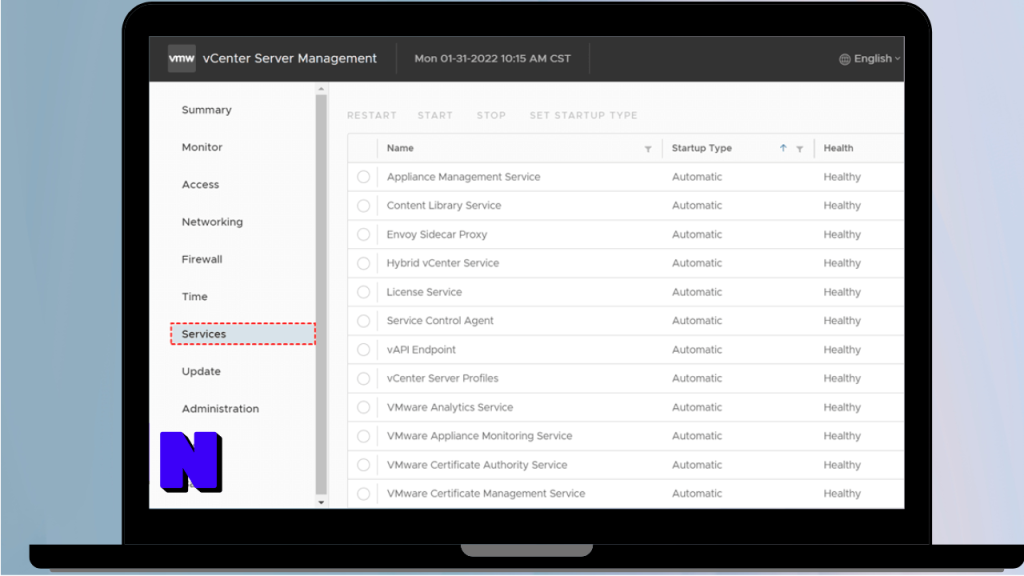Click Hybrid vCenter Service name
This screenshot has height=576, width=1024.
click(x=442, y=263)
